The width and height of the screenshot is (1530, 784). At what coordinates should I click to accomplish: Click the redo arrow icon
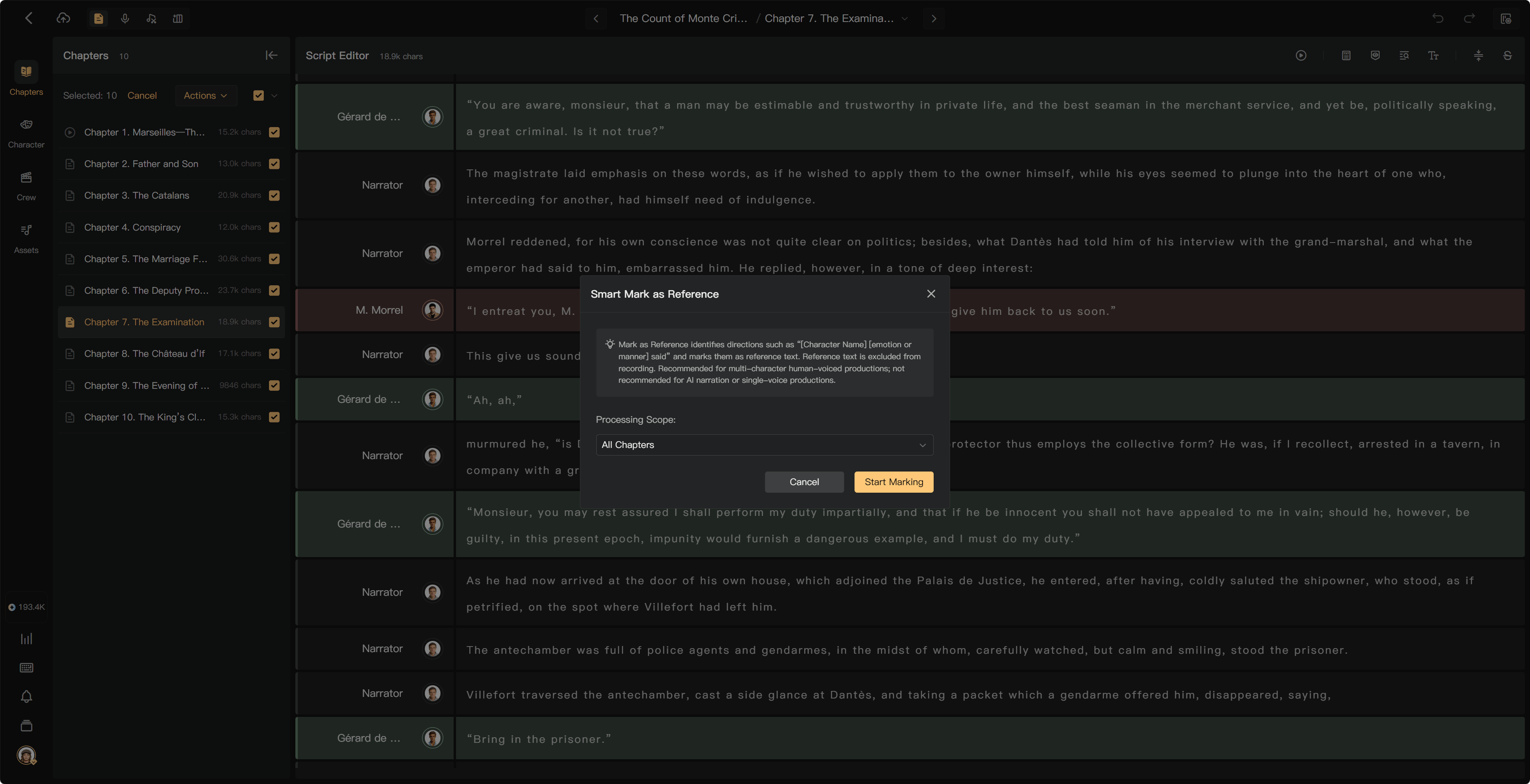(x=1469, y=18)
